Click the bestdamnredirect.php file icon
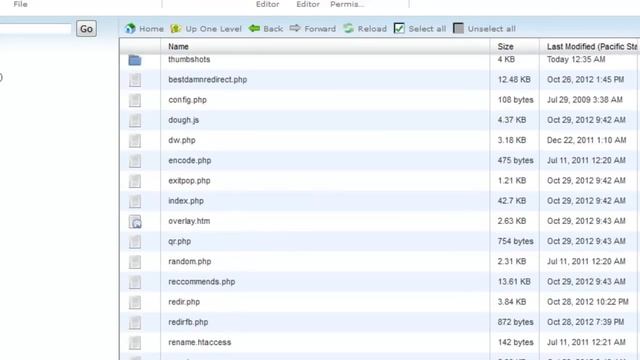This screenshot has width=640, height=360. pos(135,80)
